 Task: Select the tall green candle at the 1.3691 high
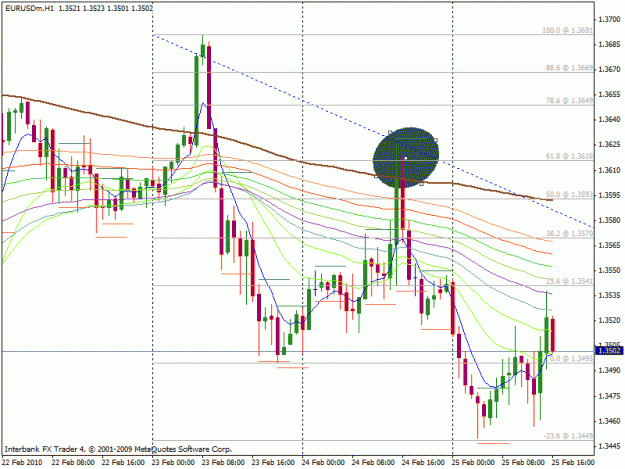click(202, 48)
